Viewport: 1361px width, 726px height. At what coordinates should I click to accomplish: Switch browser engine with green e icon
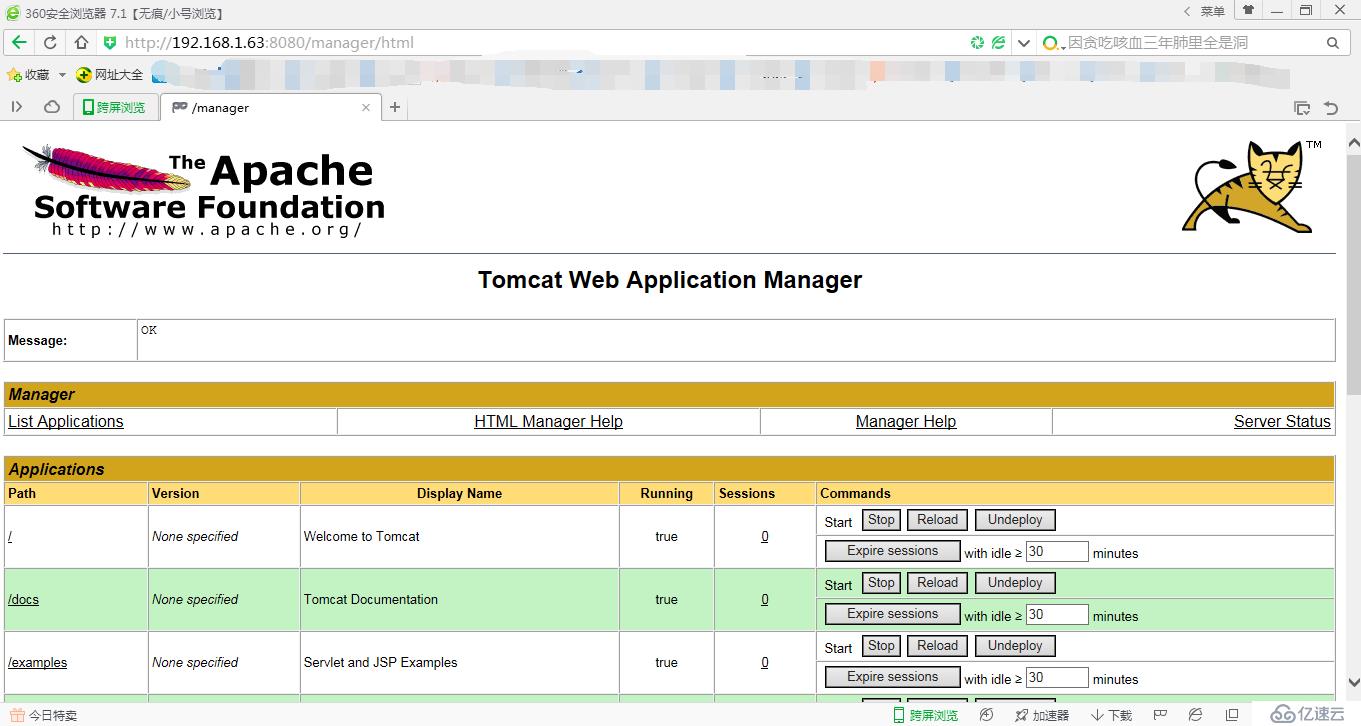click(x=998, y=43)
